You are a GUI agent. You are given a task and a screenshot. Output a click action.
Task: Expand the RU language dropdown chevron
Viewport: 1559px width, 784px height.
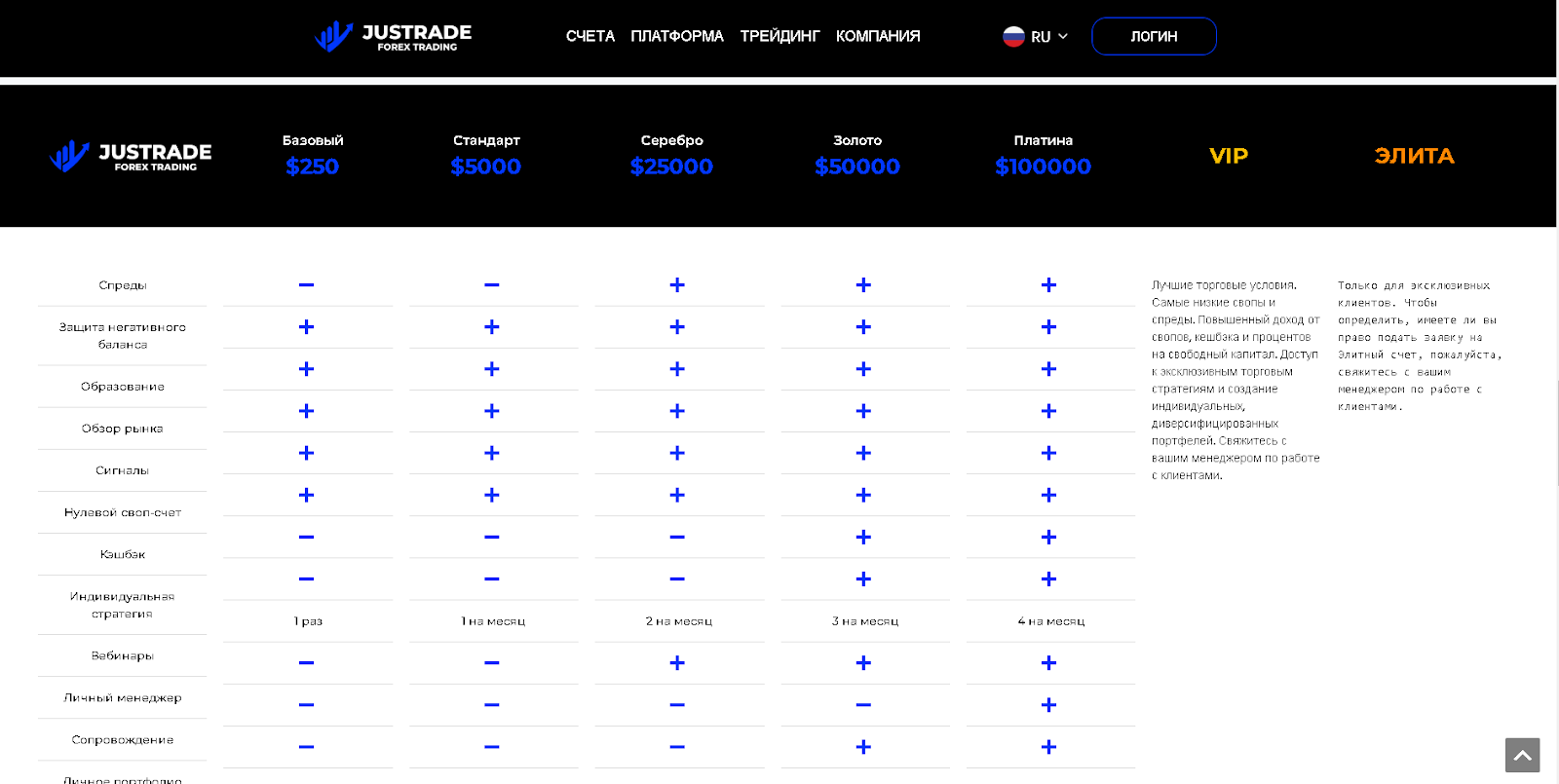(1063, 36)
